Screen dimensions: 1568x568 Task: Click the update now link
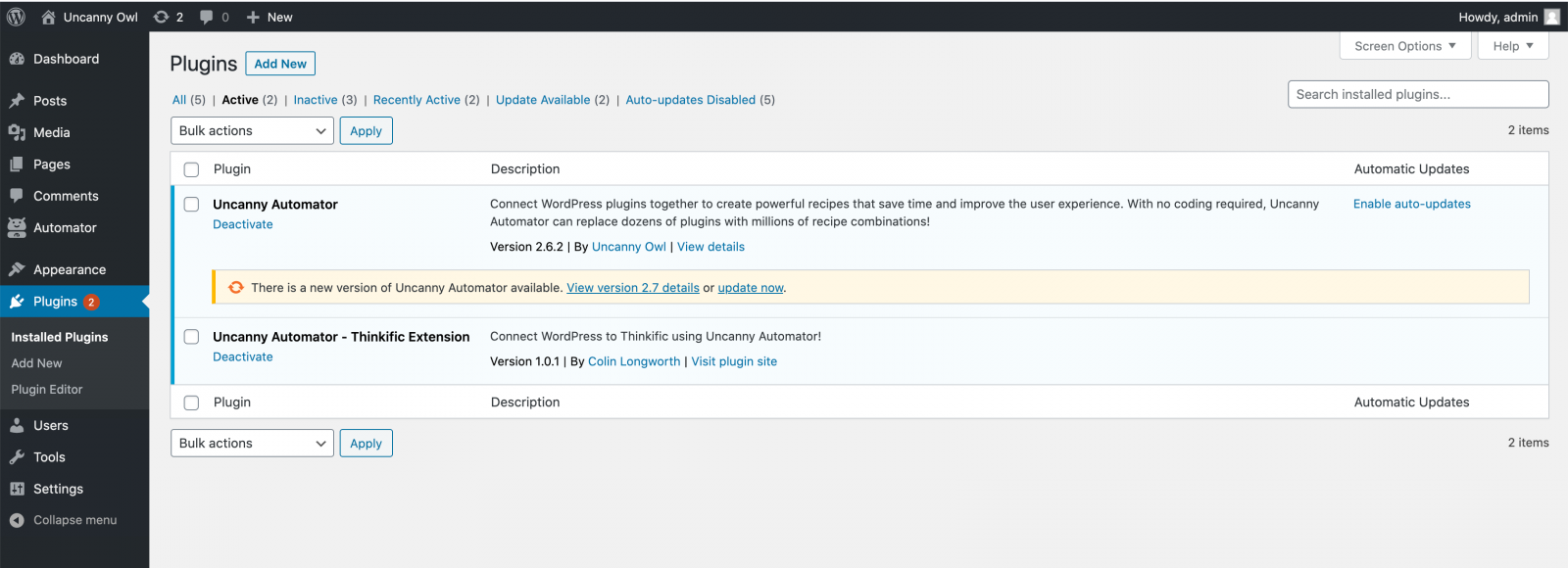751,288
